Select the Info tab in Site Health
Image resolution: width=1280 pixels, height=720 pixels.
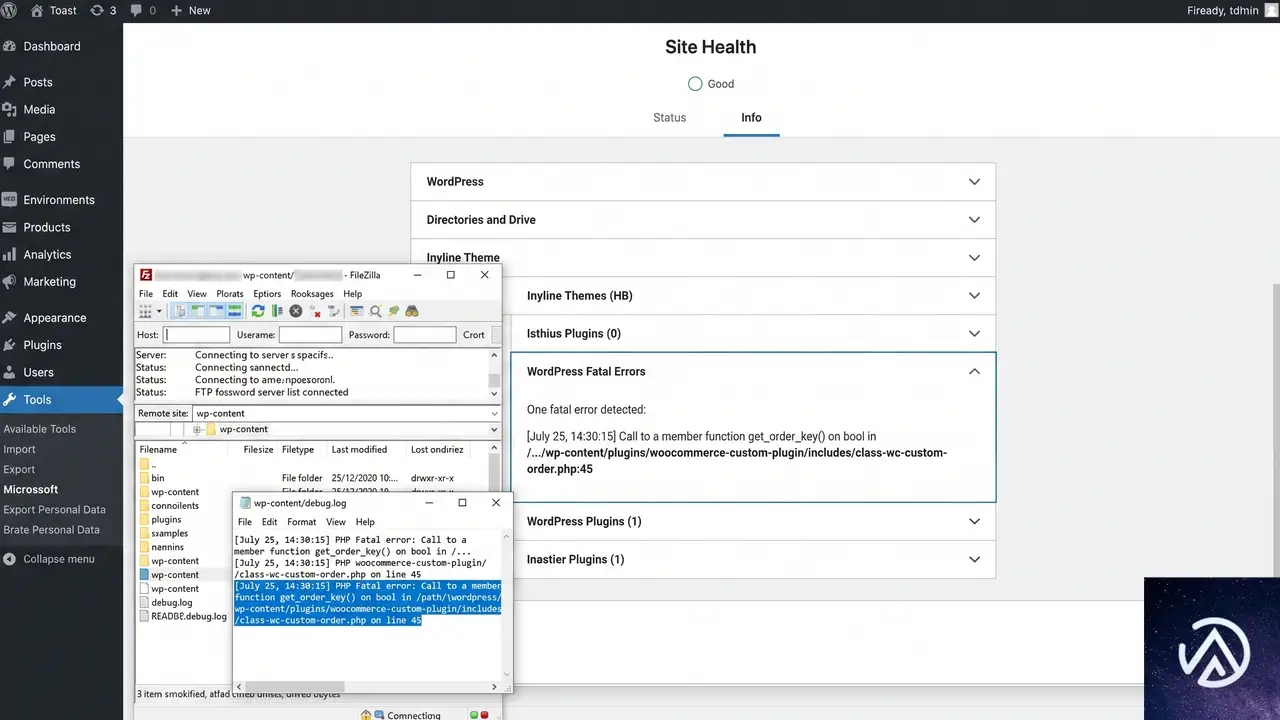pyautogui.click(x=751, y=118)
